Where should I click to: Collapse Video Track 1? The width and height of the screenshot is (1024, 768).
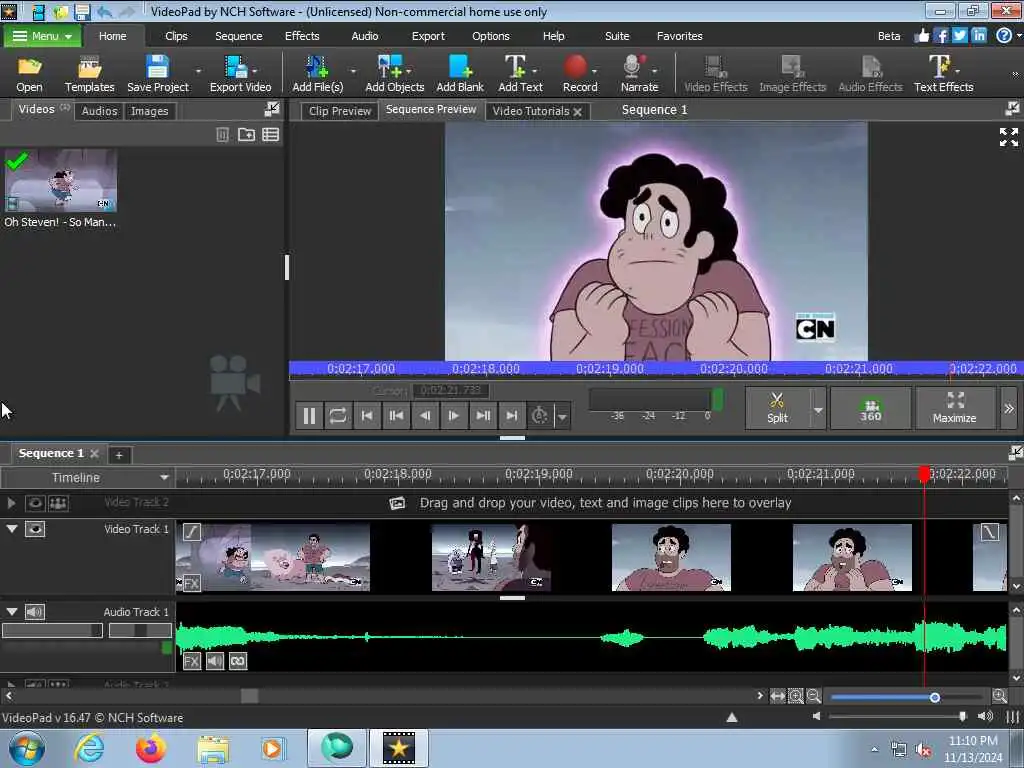[x=12, y=528]
